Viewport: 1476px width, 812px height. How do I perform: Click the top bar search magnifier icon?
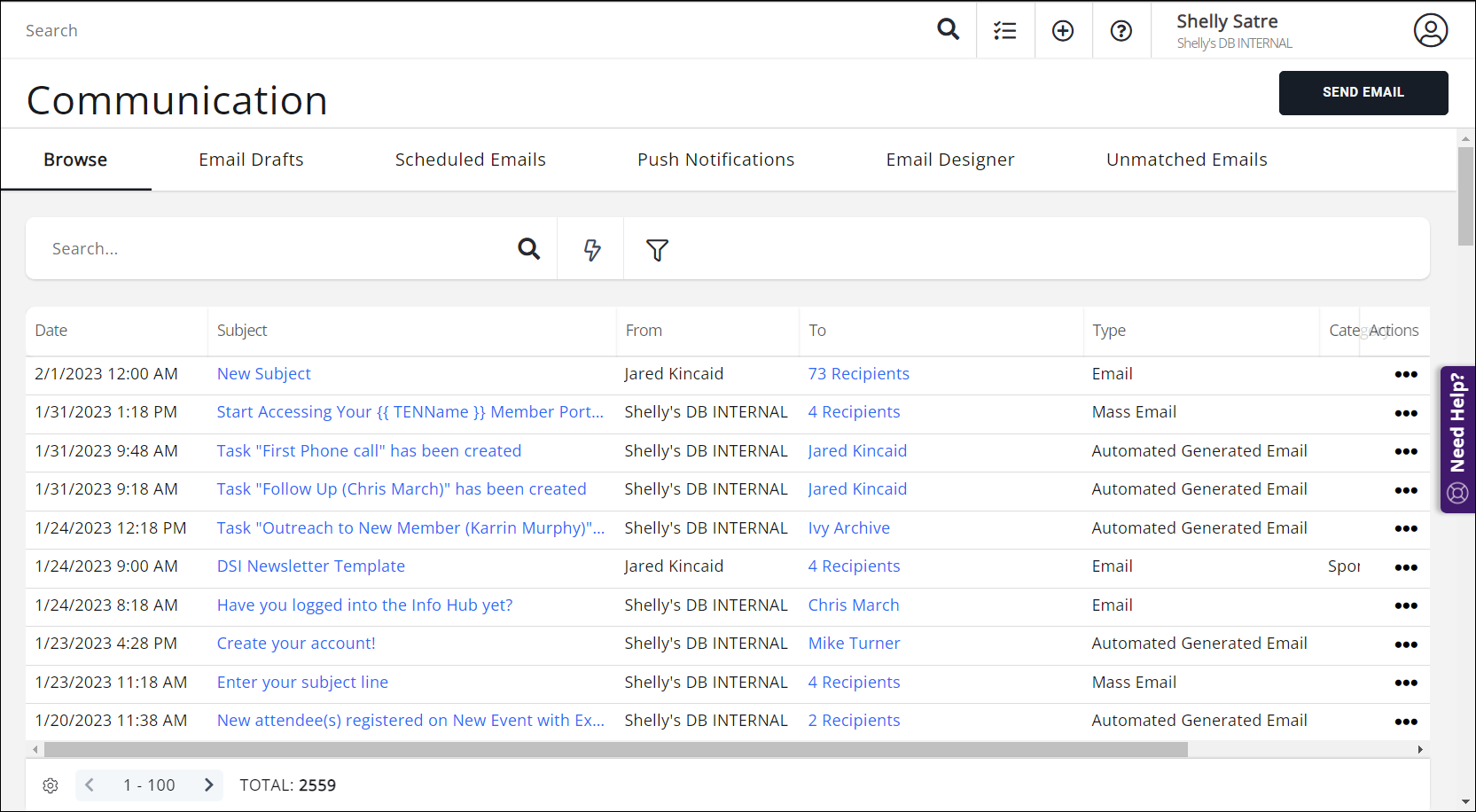click(948, 30)
